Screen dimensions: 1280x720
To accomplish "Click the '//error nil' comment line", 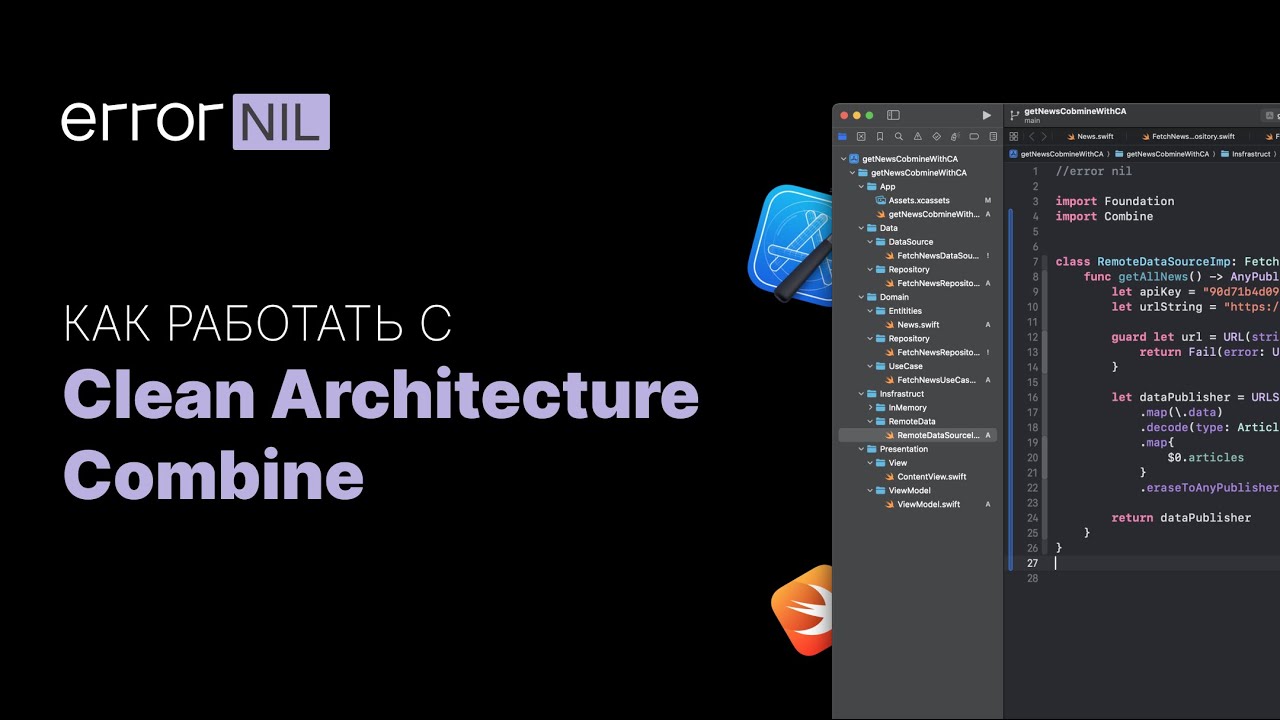I will pyautogui.click(x=1094, y=171).
